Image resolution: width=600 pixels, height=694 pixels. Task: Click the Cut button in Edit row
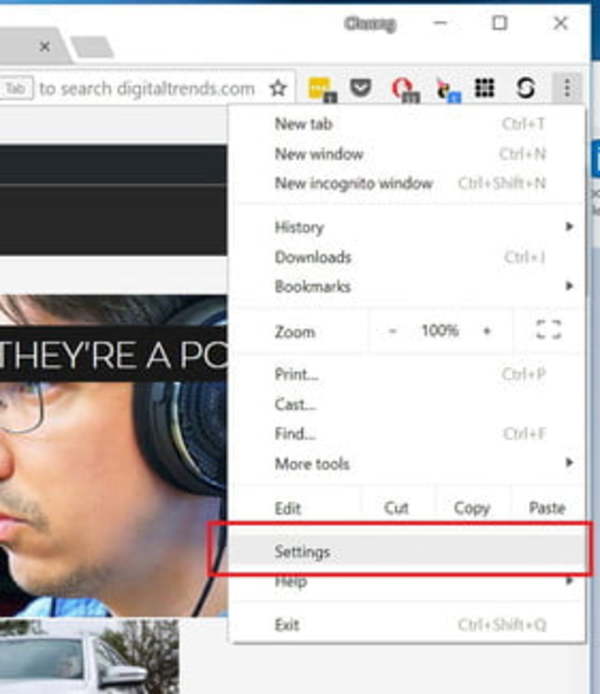396,508
